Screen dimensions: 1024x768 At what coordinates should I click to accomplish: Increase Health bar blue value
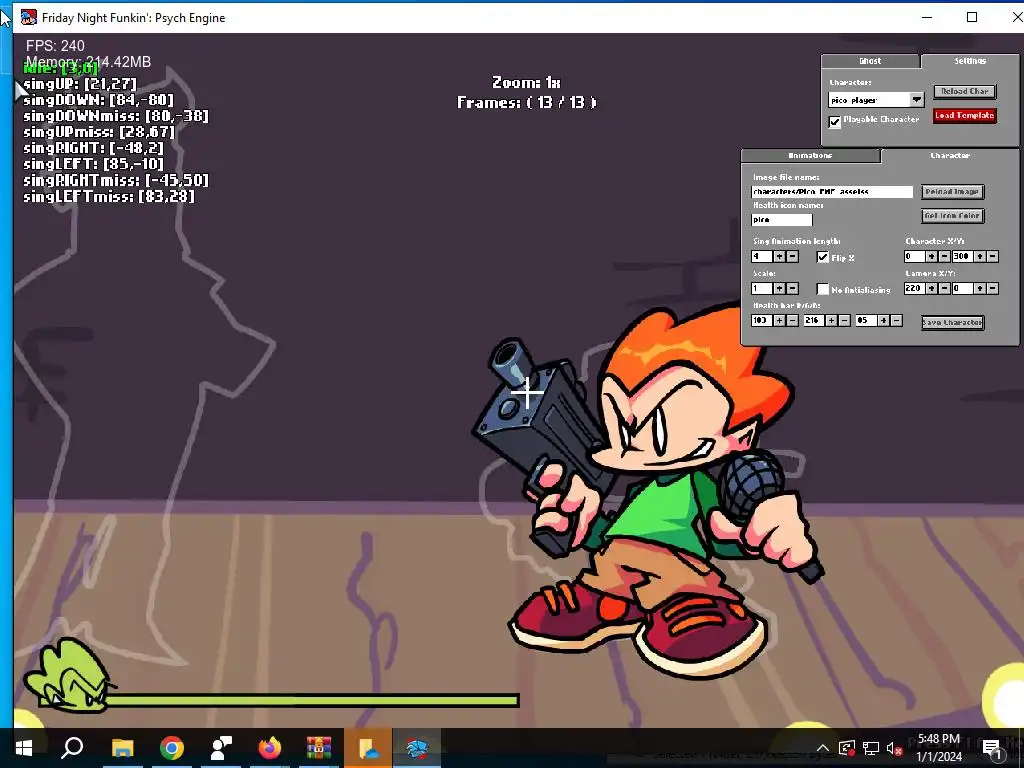883,320
